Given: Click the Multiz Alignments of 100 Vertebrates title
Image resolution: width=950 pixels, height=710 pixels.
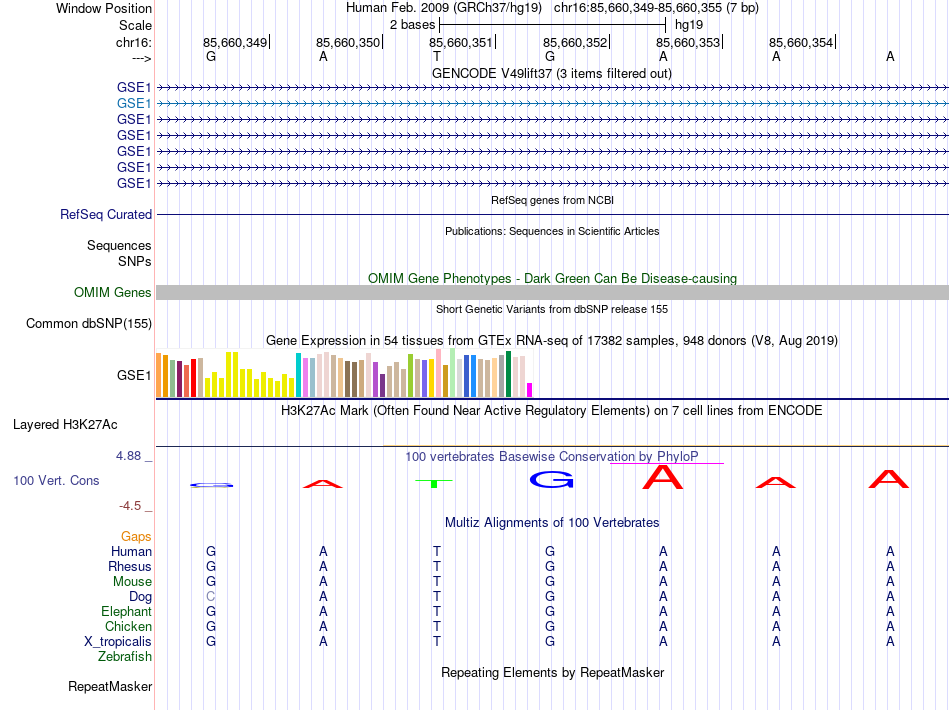Looking at the screenshot, I should click(x=551, y=523).
